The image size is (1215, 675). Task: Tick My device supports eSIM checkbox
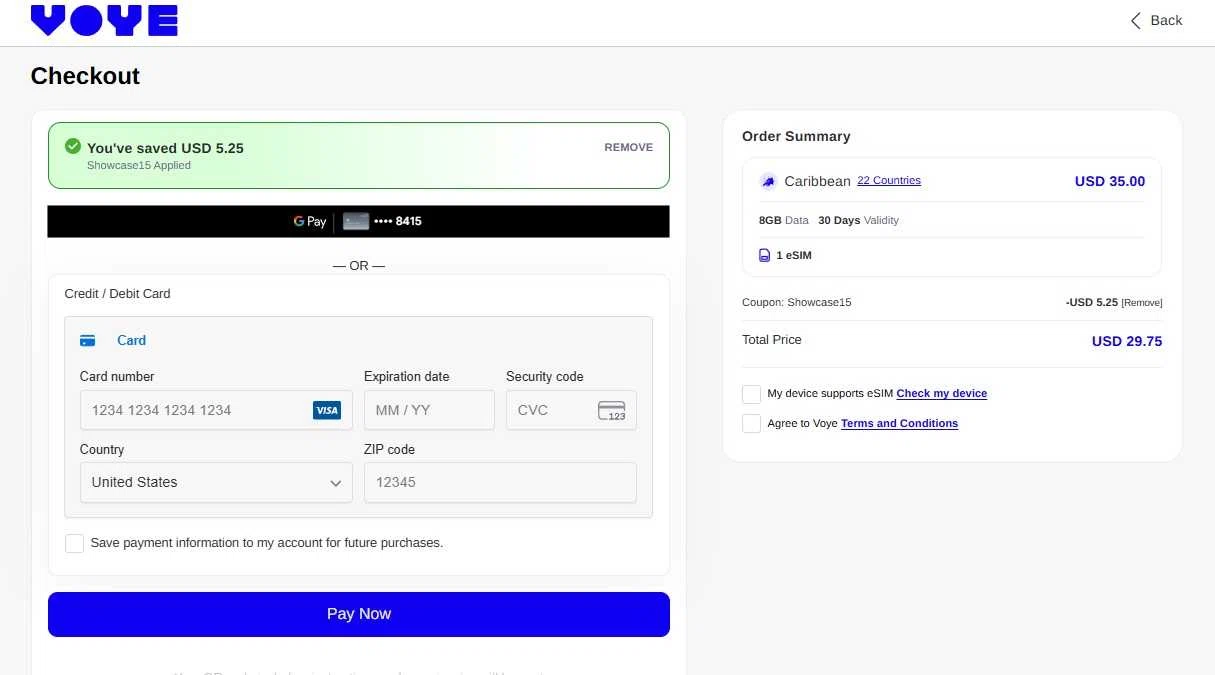tap(751, 394)
